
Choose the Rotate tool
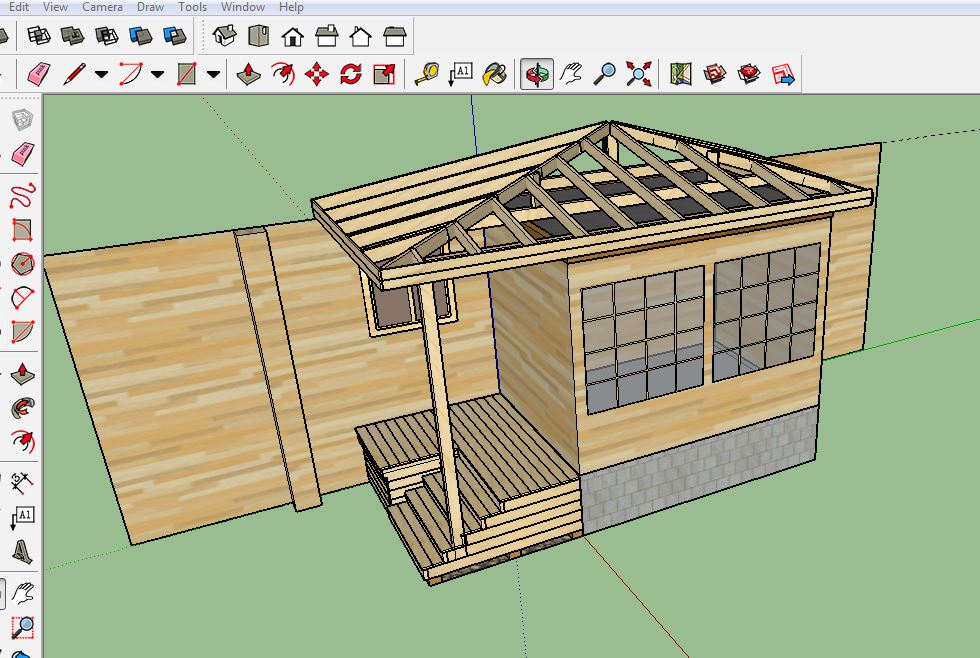click(351, 74)
